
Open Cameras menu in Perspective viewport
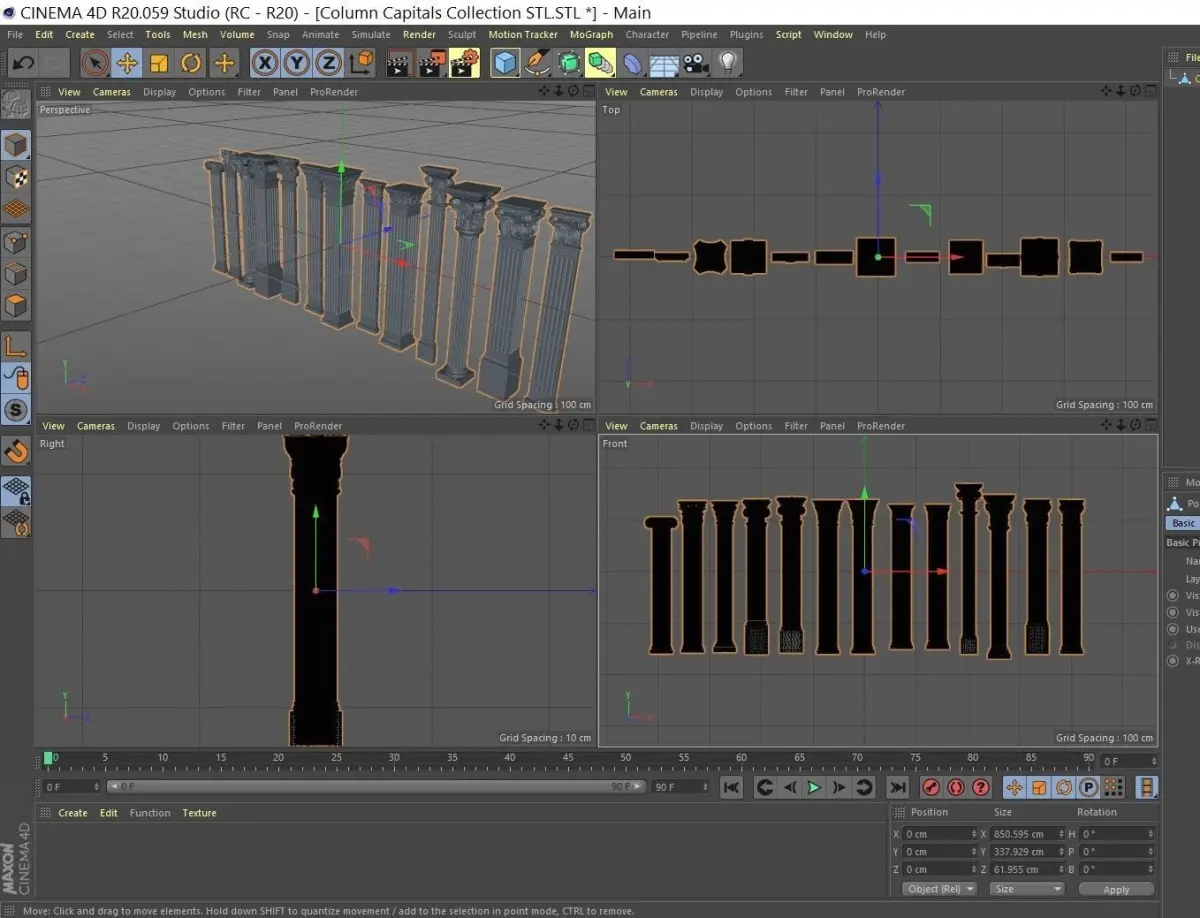(112, 92)
